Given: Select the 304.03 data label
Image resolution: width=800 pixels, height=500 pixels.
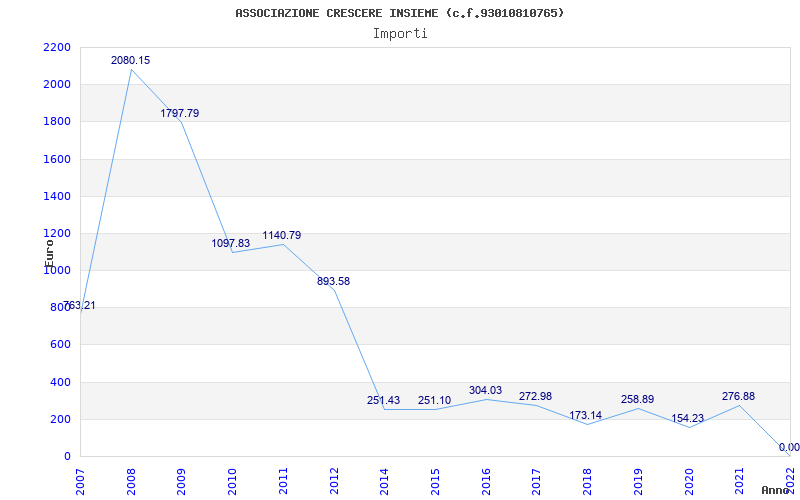Looking at the screenshot, I should 485,390.
